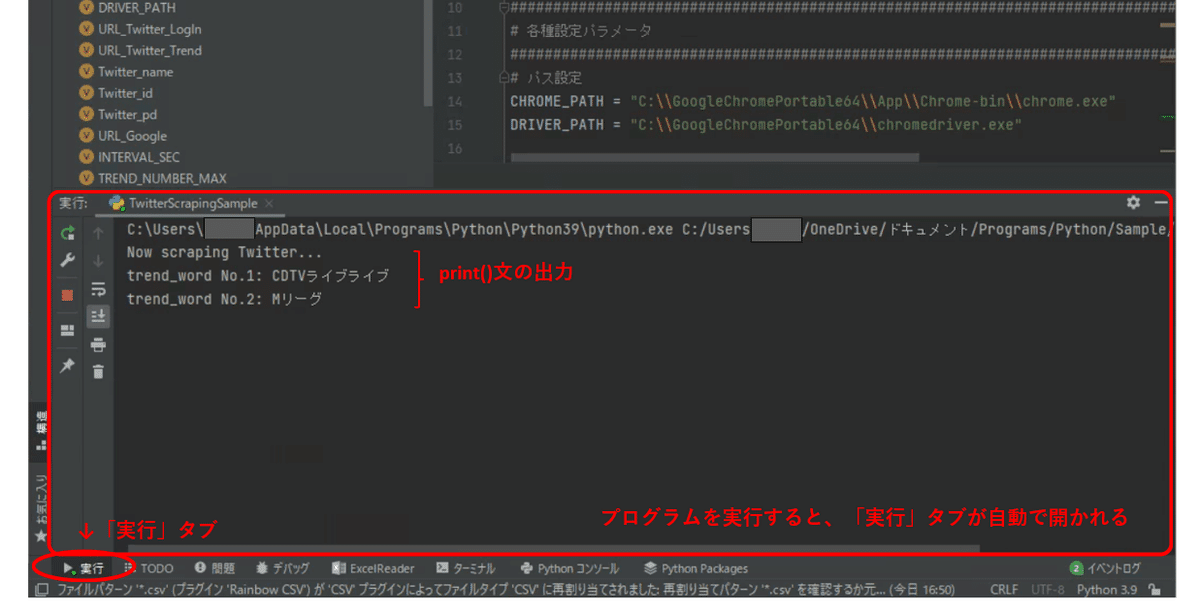Click the trend_word No.1 output line
The width and height of the screenshot is (1200, 614).
(x=258, y=275)
